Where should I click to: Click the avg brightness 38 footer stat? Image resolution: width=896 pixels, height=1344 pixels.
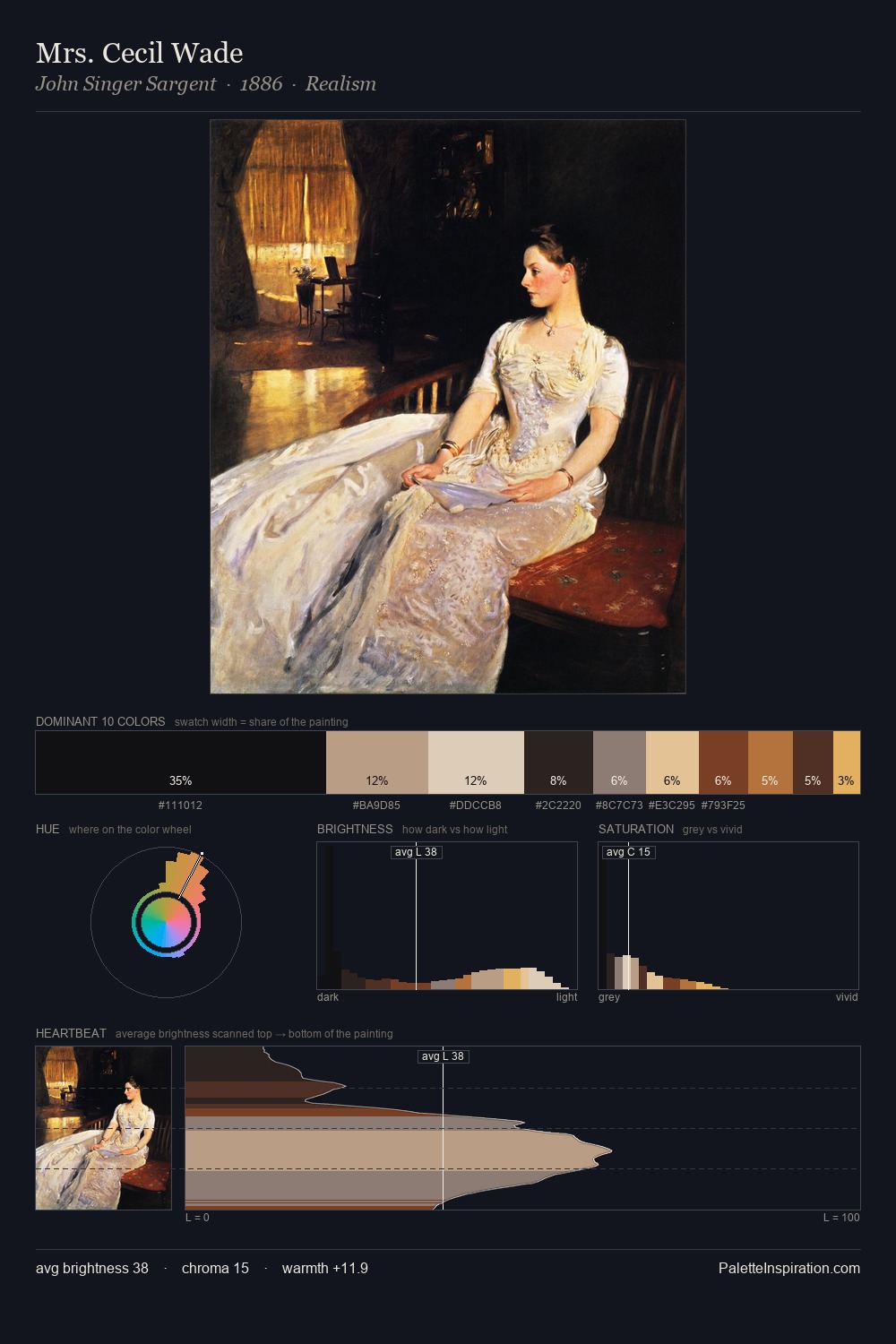[x=92, y=1269]
